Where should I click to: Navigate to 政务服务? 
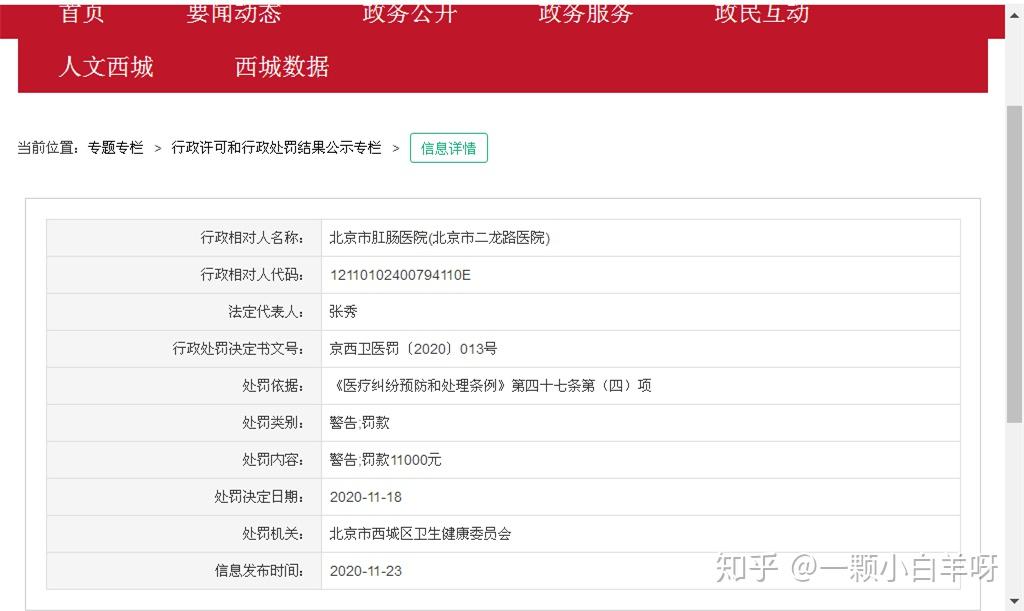[x=585, y=13]
